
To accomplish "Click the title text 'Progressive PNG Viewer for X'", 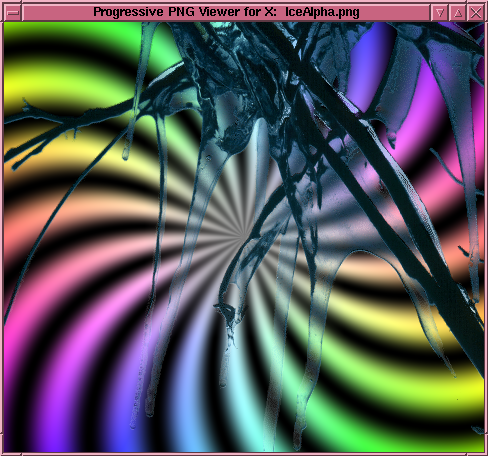I will (x=185, y=12).
